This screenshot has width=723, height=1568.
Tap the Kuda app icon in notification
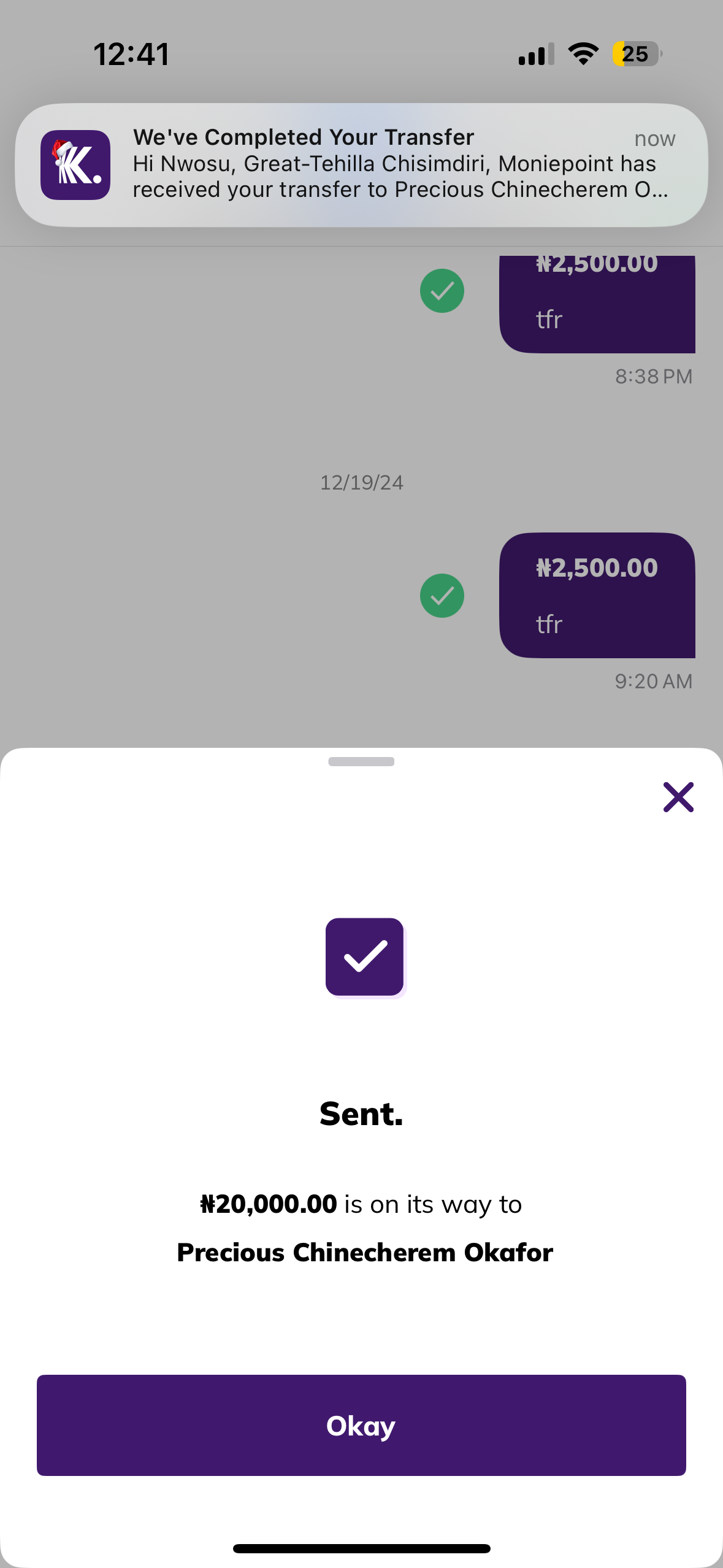pyautogui.click(x=75, y=165)
